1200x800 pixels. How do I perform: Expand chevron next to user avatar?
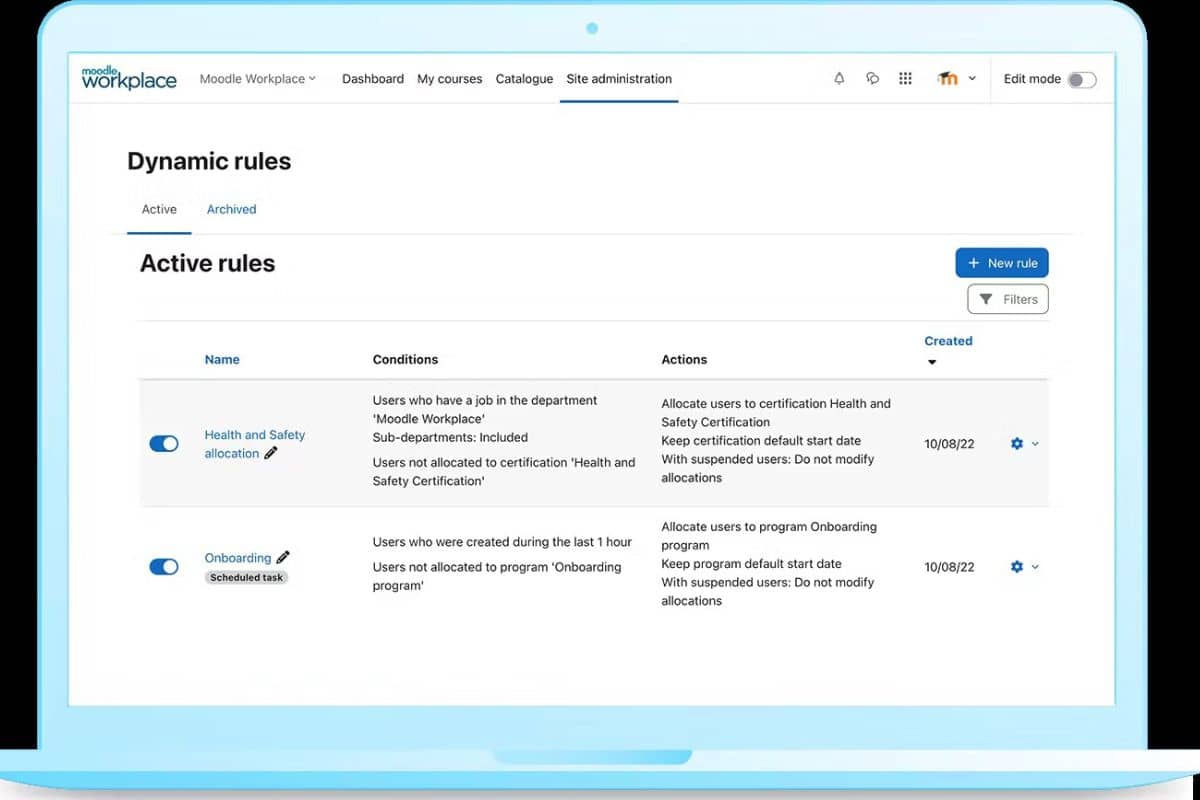[972, 78]
